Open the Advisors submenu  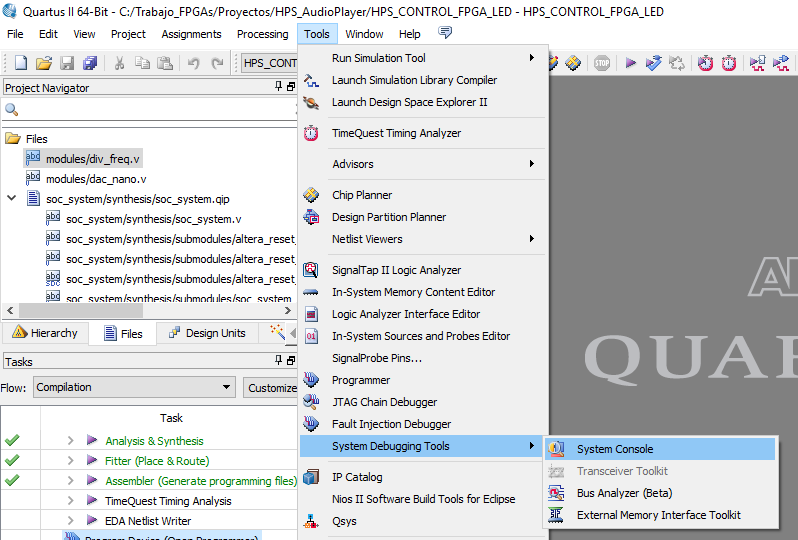click(423, 164)
